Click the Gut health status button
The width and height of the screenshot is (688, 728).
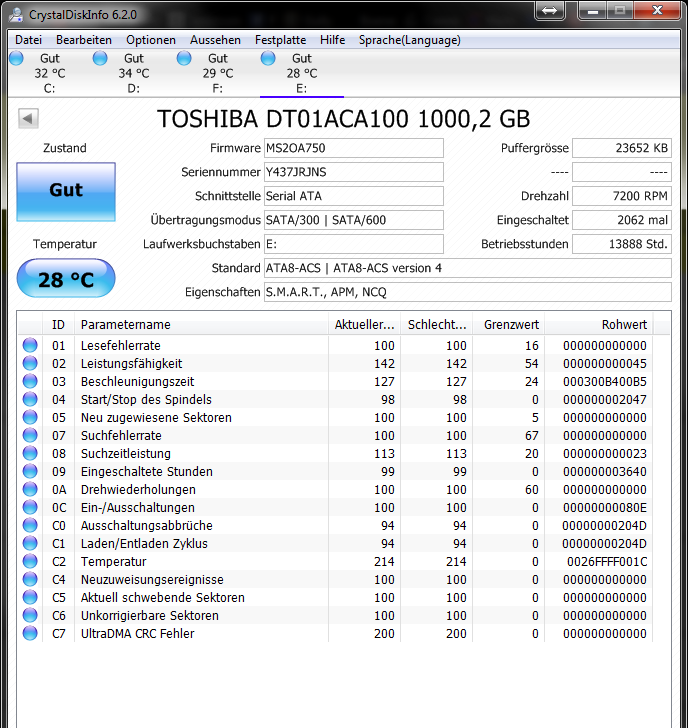(66, 191)
